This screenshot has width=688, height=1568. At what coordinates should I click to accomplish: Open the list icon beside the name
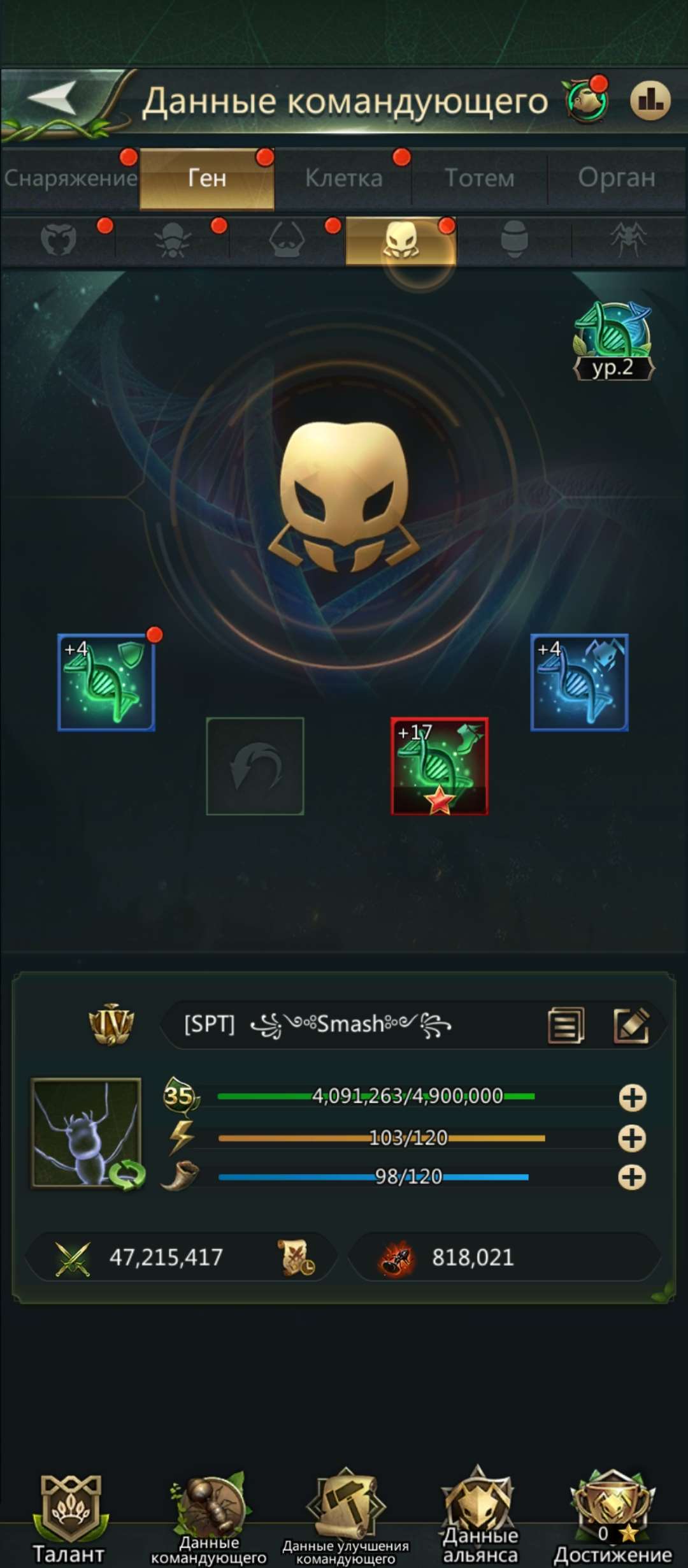coord(566,1025)
